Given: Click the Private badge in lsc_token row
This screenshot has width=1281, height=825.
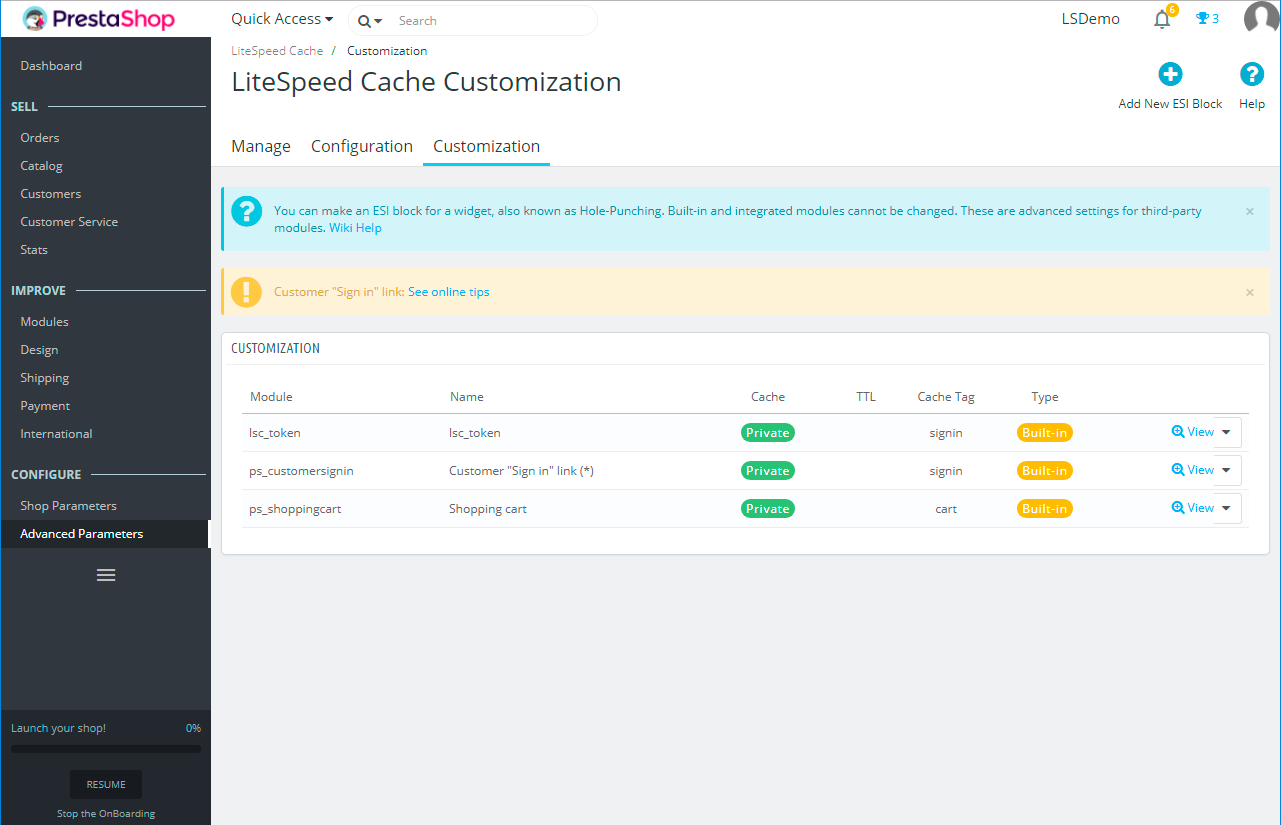Looking at the screenshot, I should coord(768,433).
